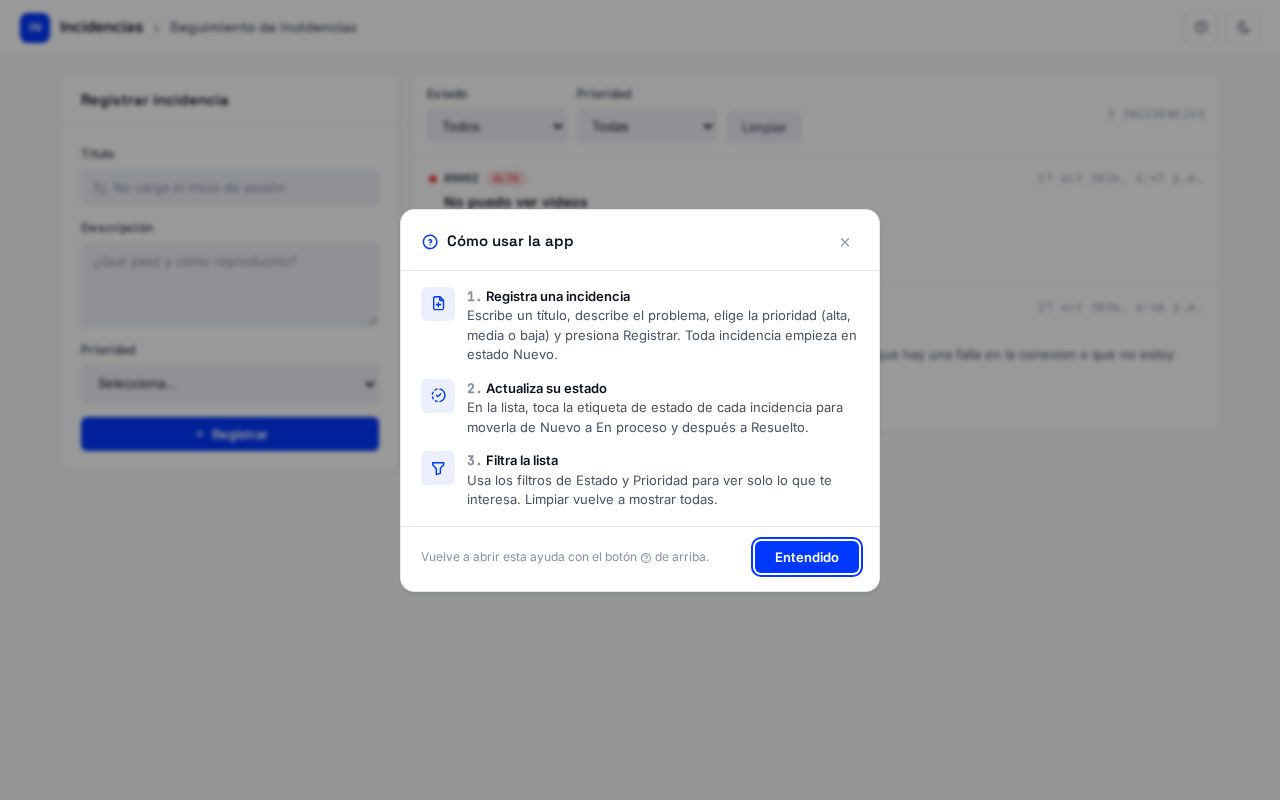Close the help dialog with the X

[845, 242]
